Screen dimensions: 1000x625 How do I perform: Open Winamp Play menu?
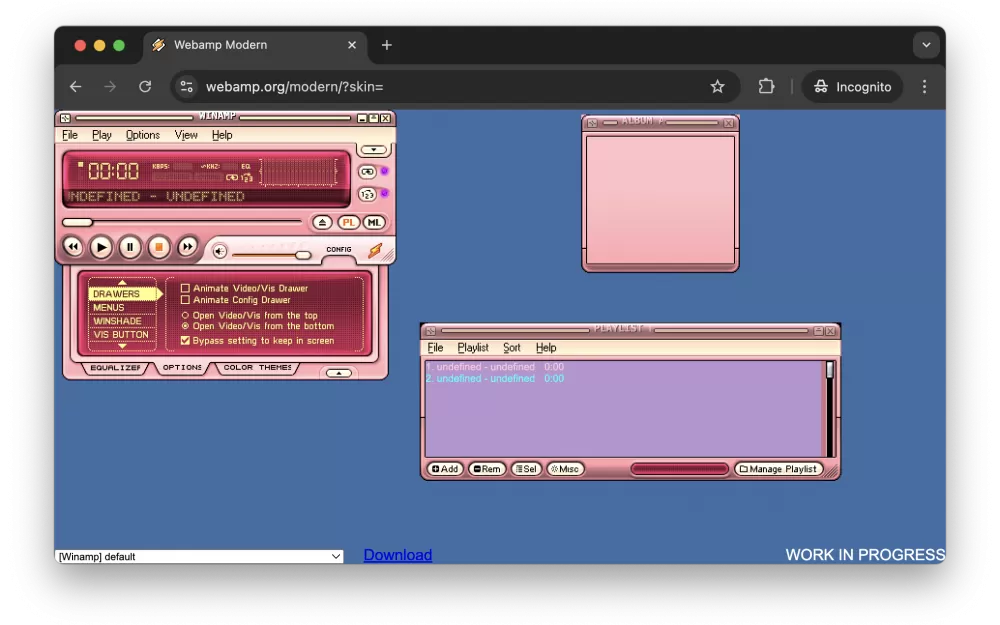(x=101, y=135)
